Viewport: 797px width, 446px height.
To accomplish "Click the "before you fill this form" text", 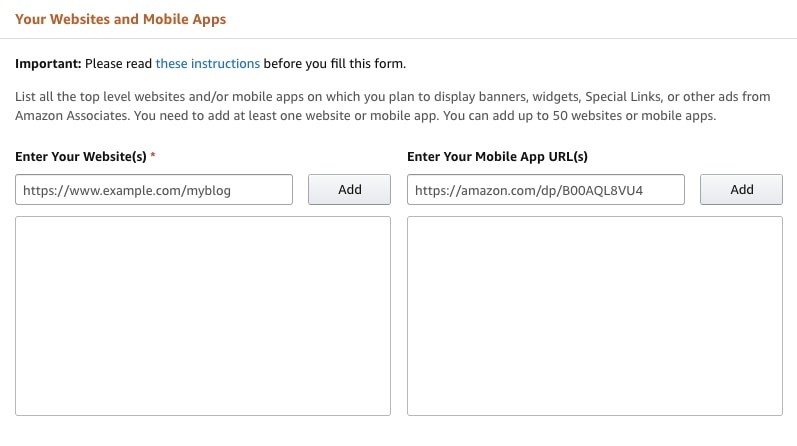I will (x=334, y=64).
